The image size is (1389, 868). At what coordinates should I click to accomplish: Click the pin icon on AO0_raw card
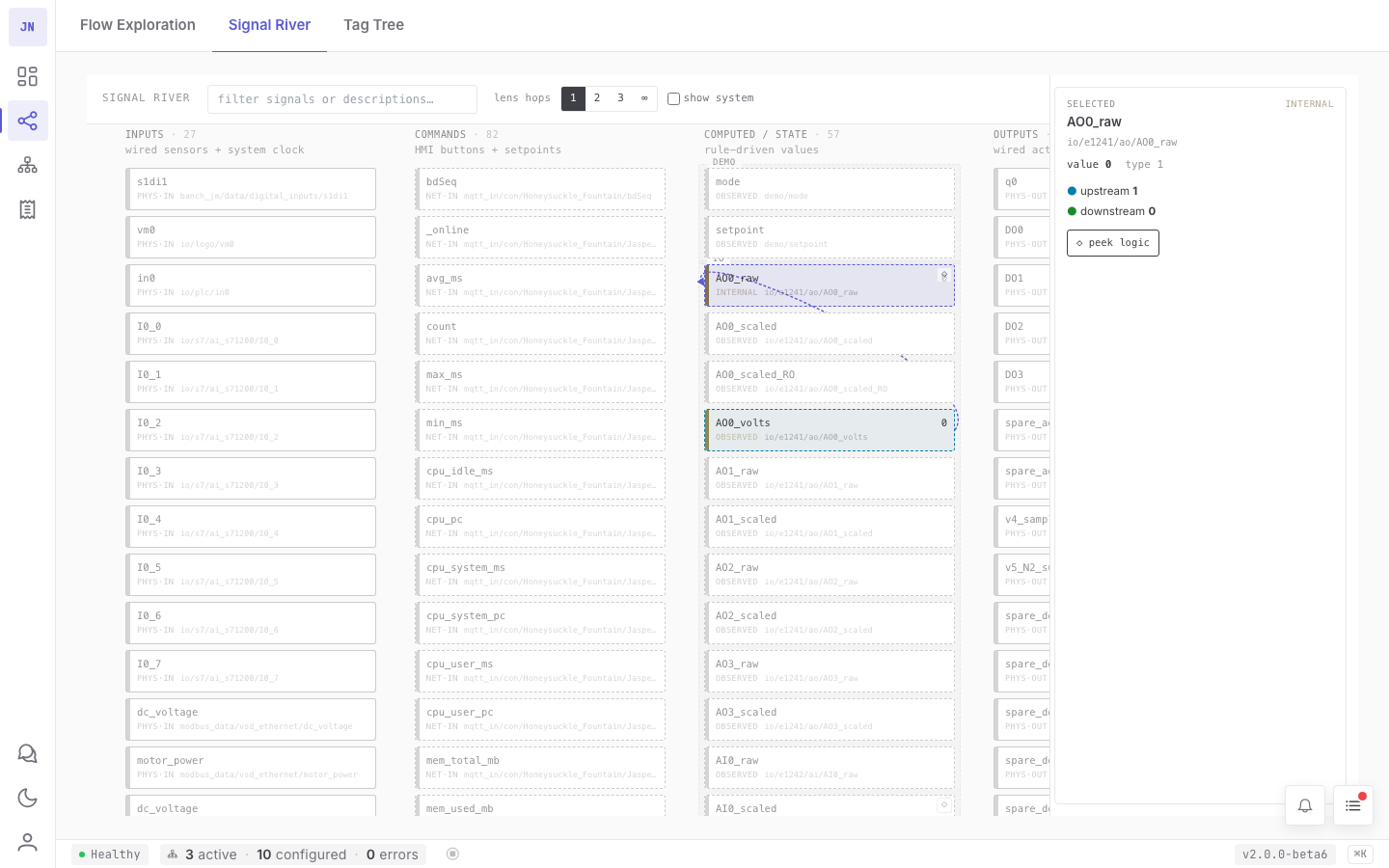coord(944,276)
